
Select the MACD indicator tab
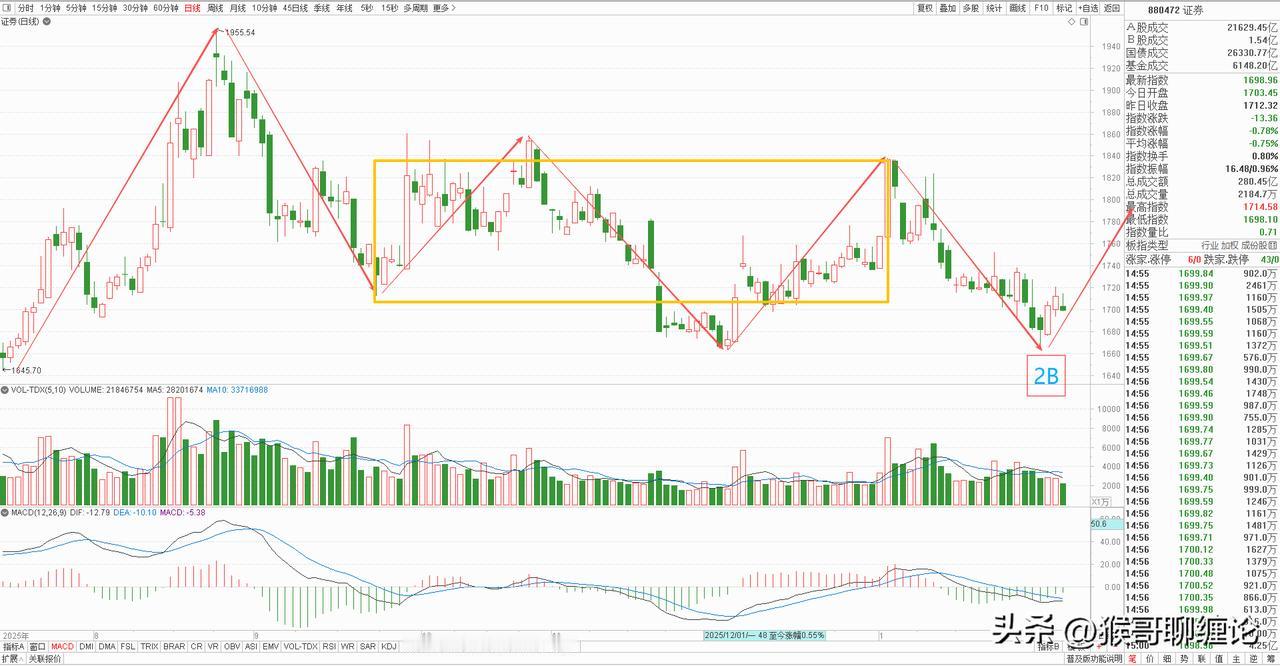coord(62,647)
